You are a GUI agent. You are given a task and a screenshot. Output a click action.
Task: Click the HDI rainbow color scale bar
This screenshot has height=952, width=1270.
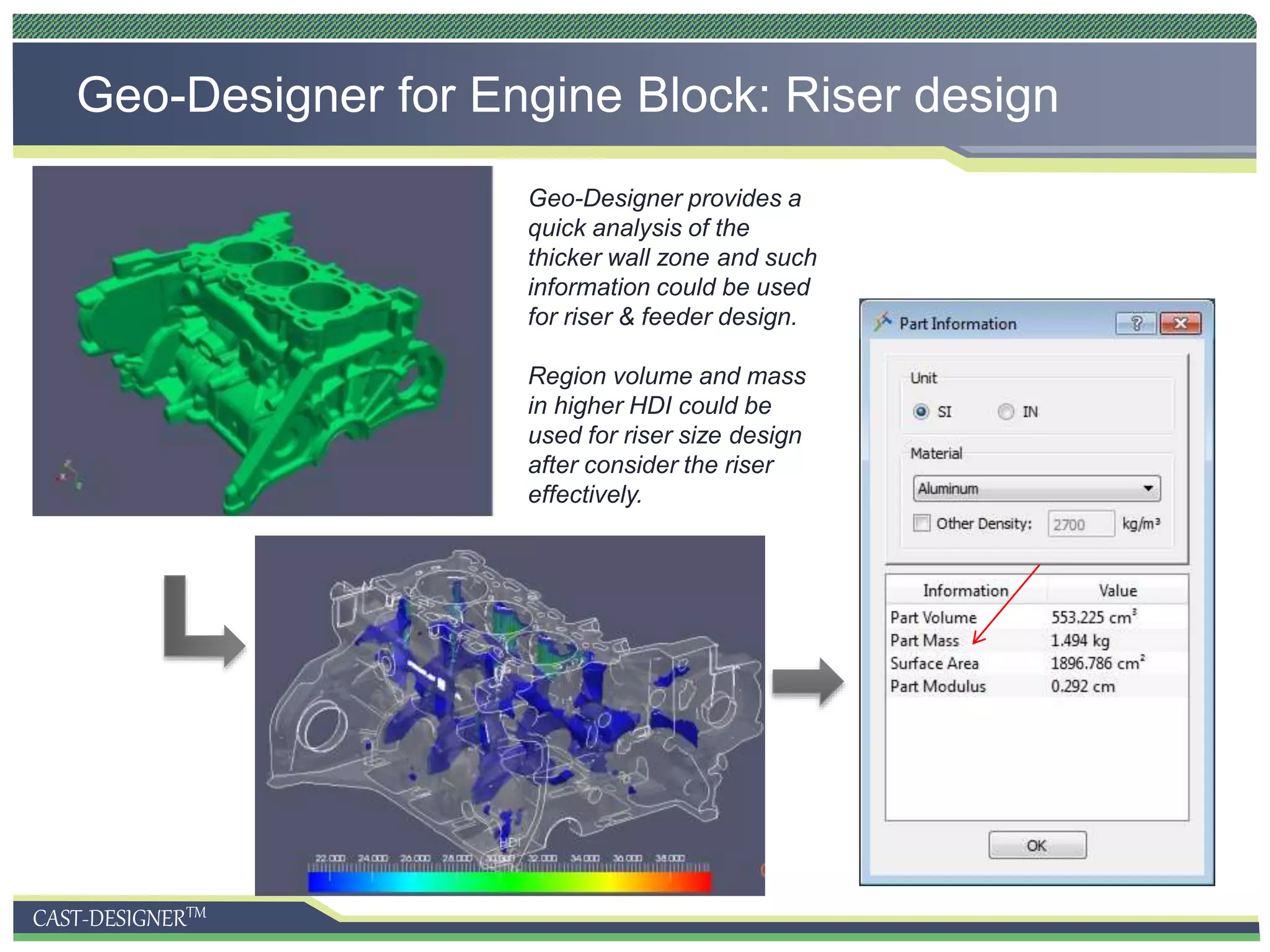(509, 881)
